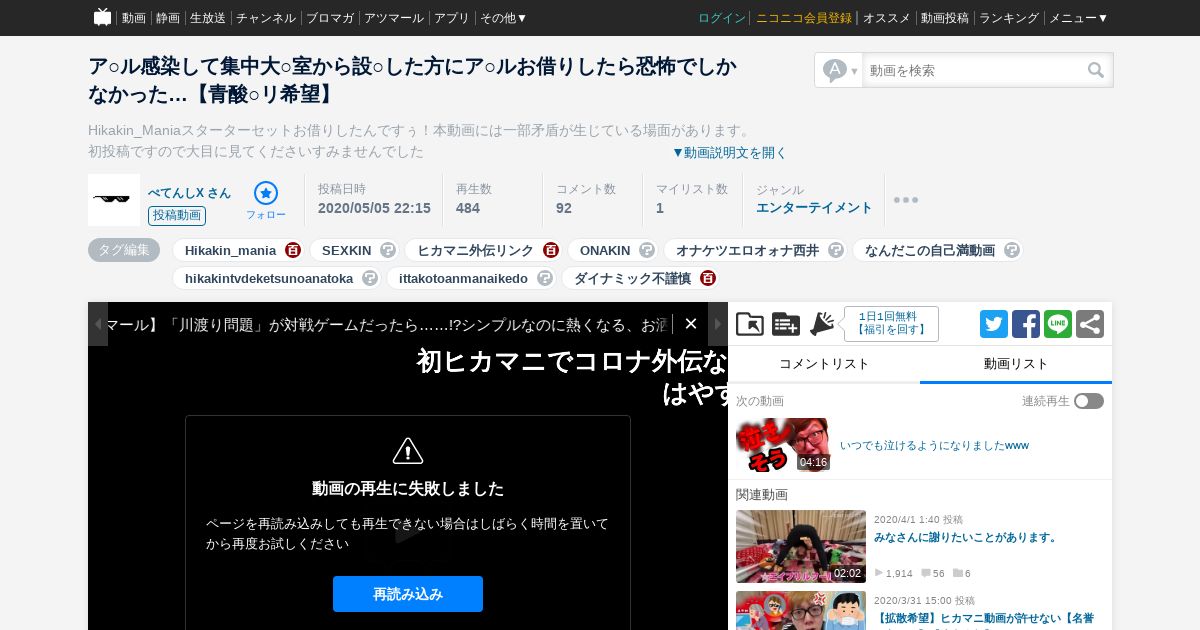The image size is (1200, 630).
Task: Open dictionary icon for ダイナミック不謹慎
Action: [708, 278]
